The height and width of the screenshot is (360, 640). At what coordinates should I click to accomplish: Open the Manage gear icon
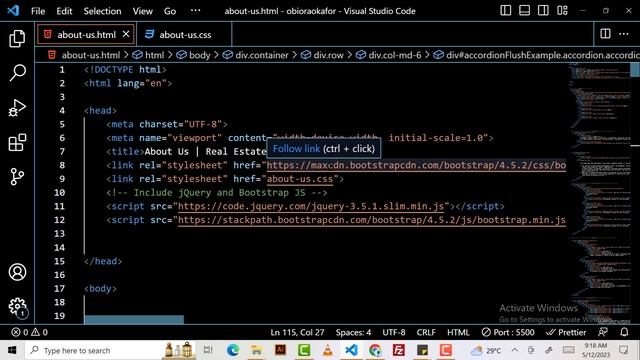tap(17, 307)
